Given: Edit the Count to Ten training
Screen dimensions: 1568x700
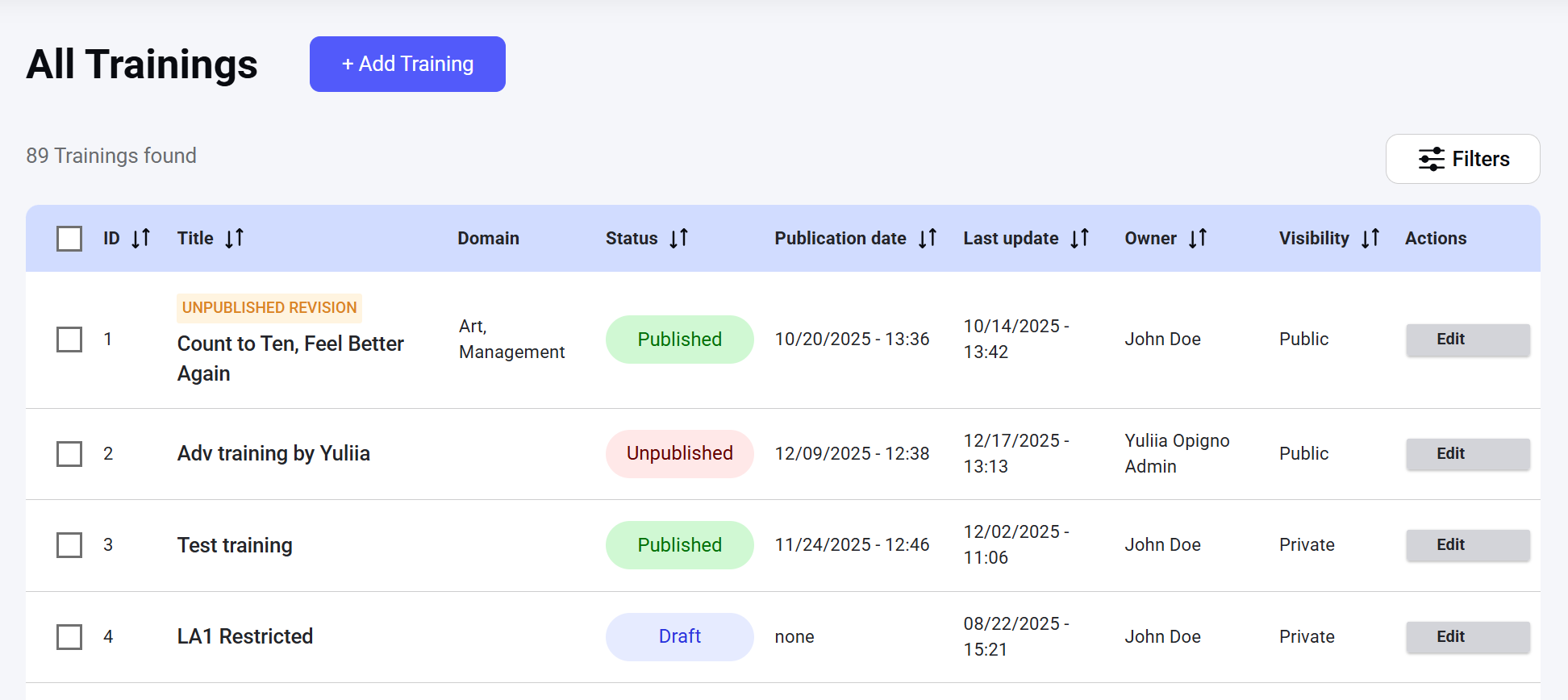Looking at the screenshot, I should pyautogui.click(x=1468, y=340).
